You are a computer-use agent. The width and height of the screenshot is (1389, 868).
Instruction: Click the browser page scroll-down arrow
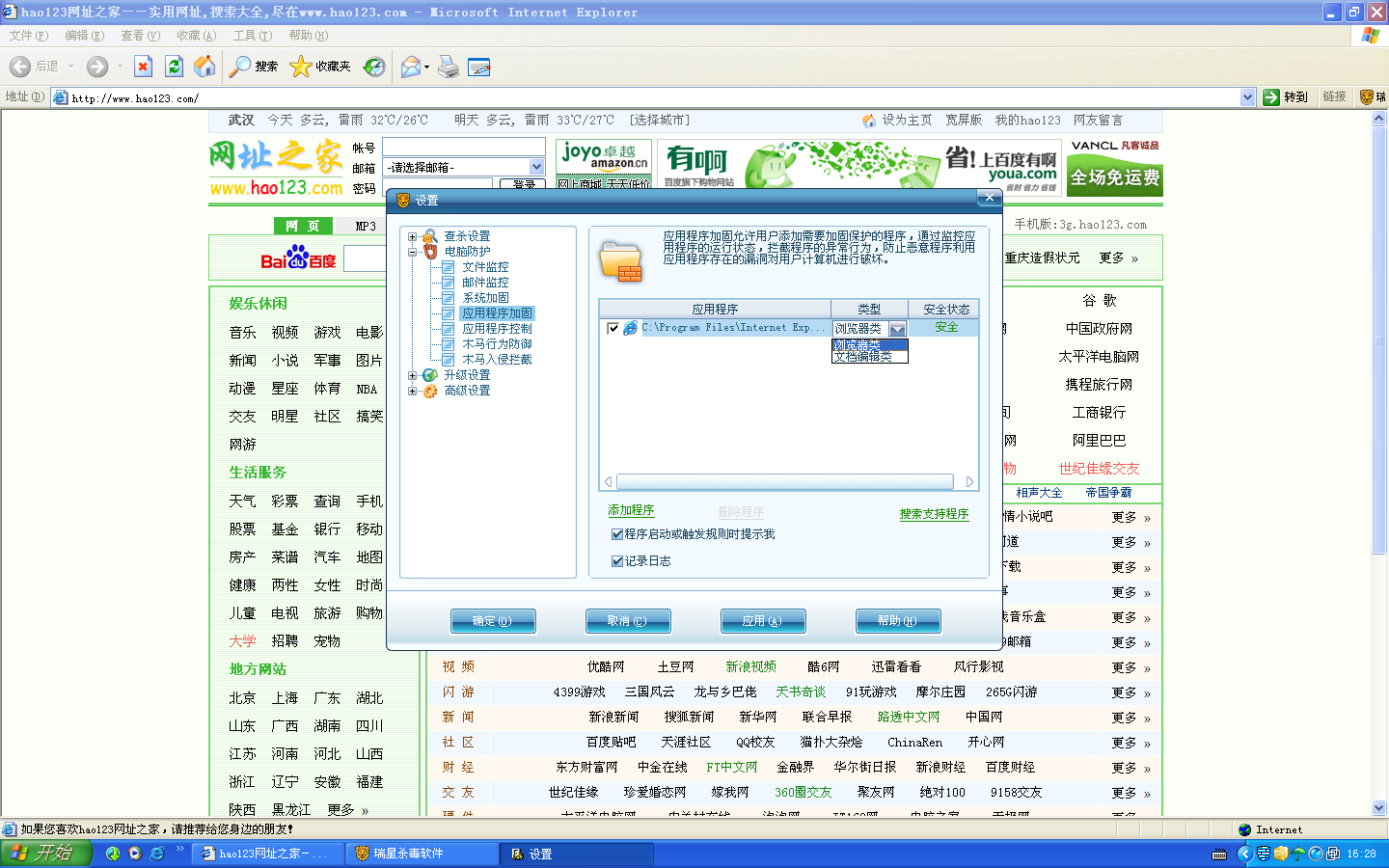[1379, 808]
